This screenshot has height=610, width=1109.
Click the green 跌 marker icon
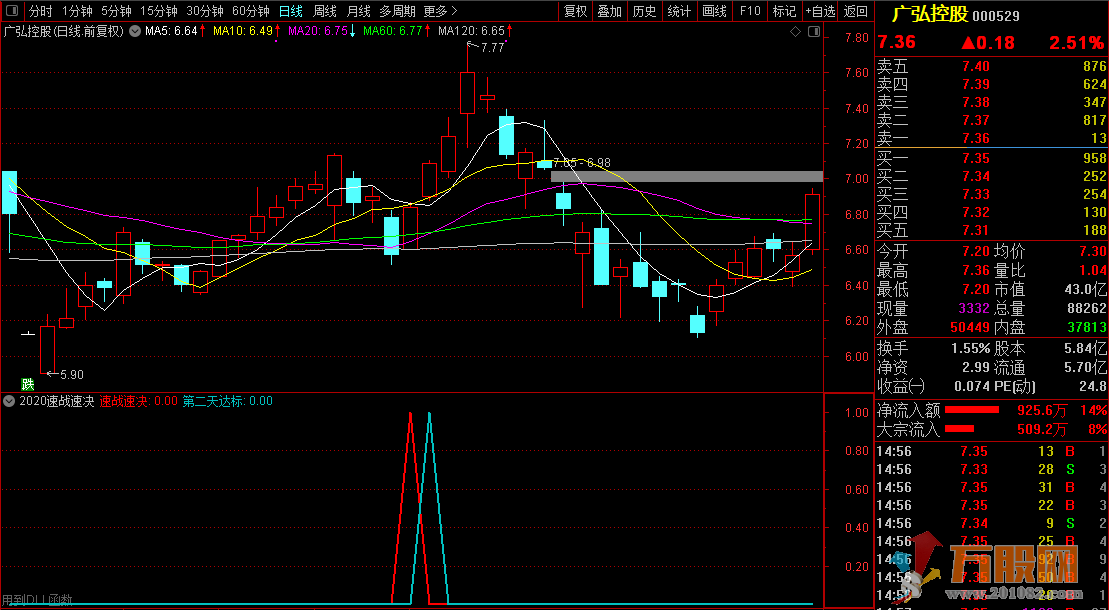pos(28,384)
